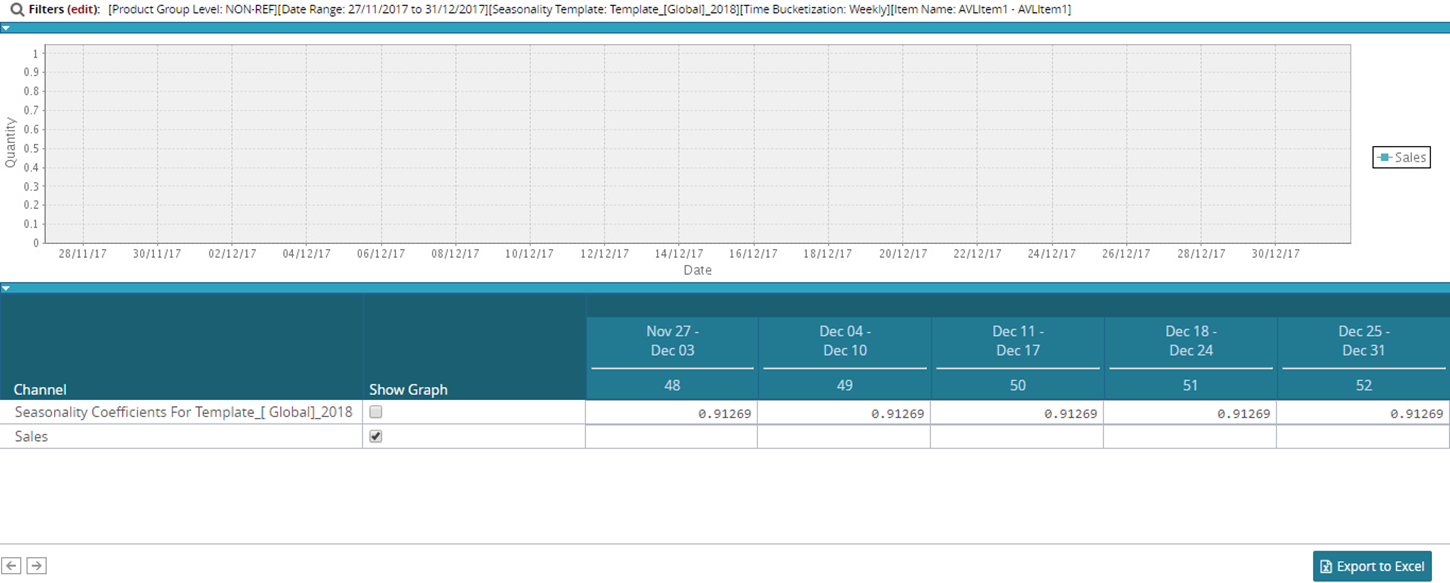Select week 48 seasonality coefficient cell
1450x583 pixels.
(x=671, y=413)
